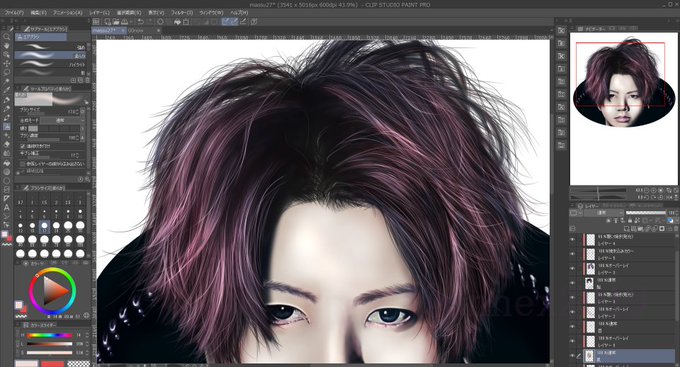Open the アニメーション(A) menu
680x367 pixels.
(x=68, y=13)
